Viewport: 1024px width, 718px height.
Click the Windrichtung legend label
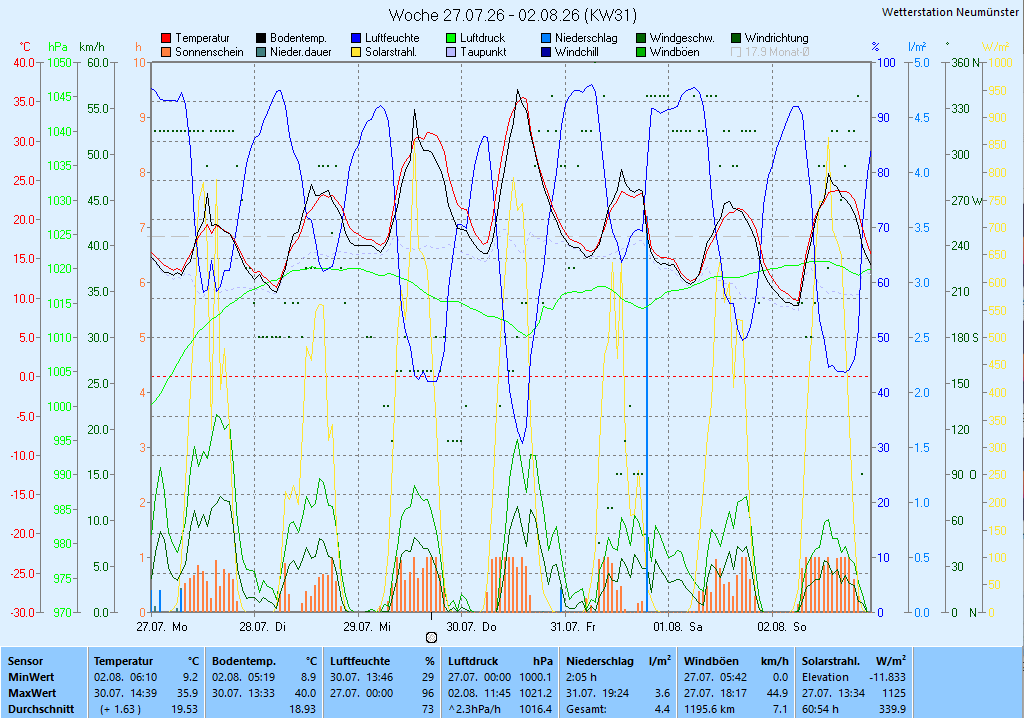click(x=776, y=39)
